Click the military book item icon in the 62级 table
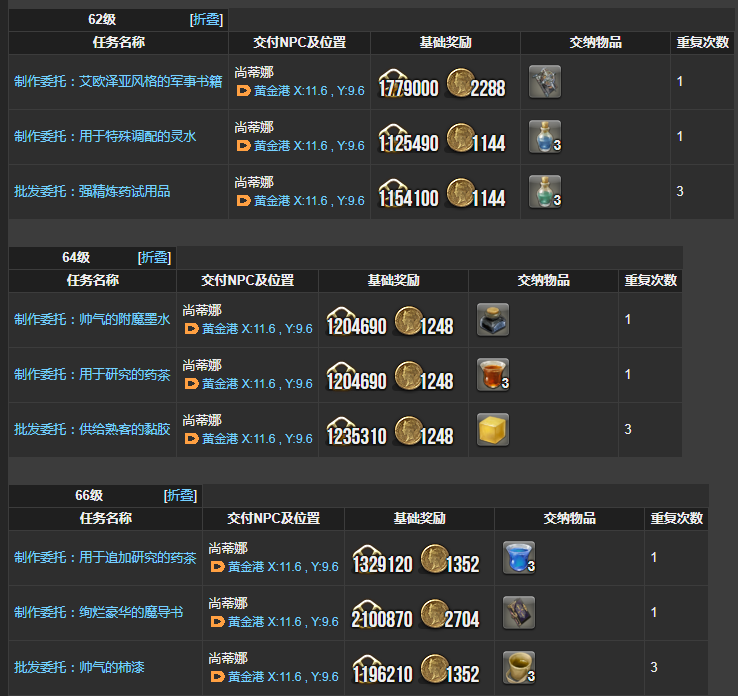The width and height of the screenshot is (738, 696). (545, 82)
